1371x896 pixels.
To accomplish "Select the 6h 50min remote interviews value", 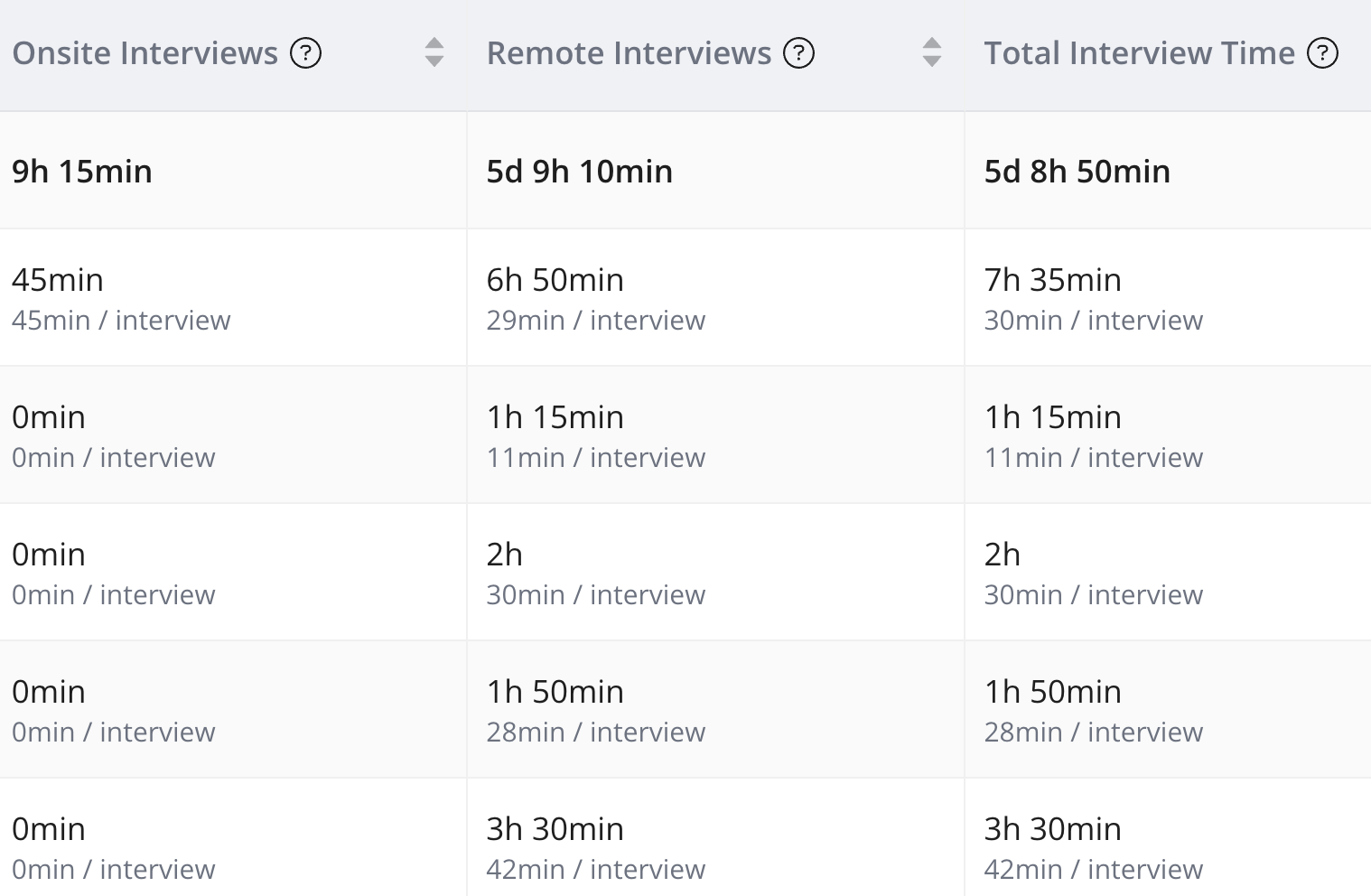I will [555, 280].
